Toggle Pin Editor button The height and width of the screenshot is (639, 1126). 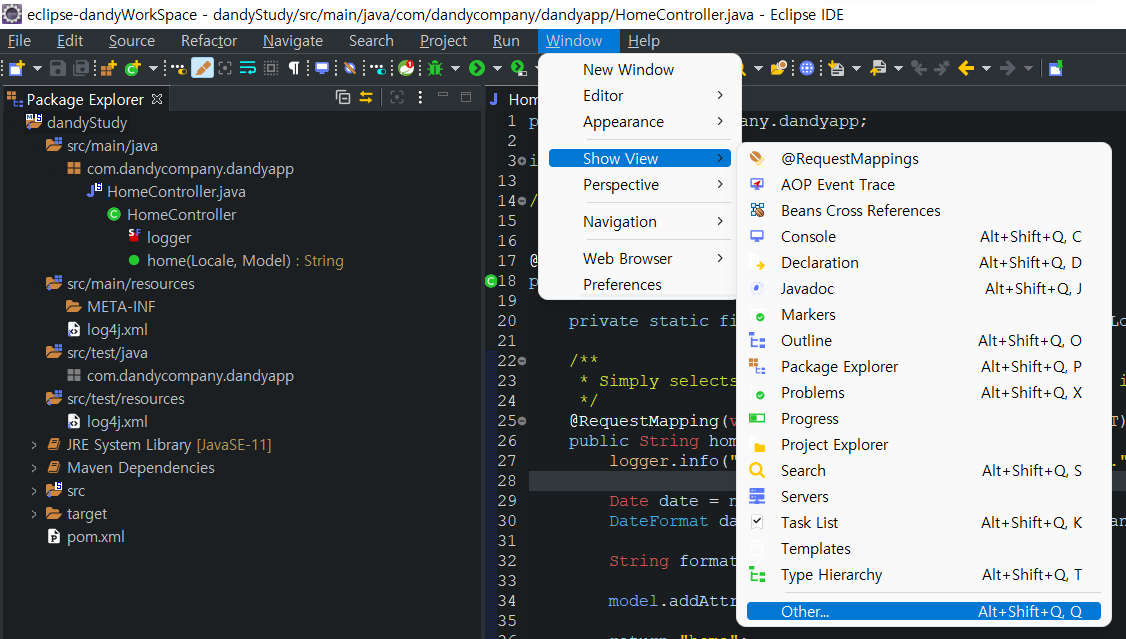pos(1055,68)
